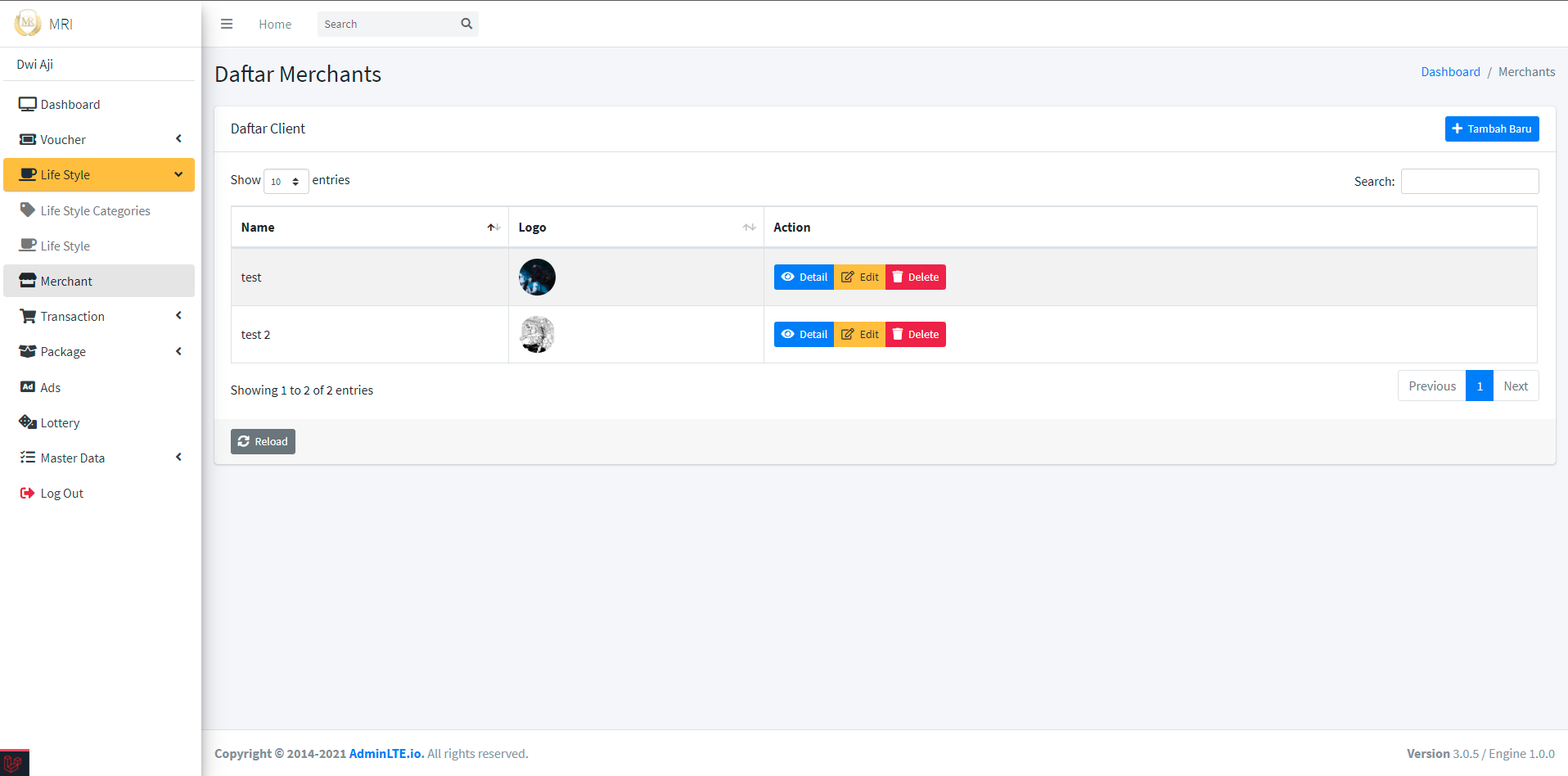Select the Merchant menu item

(x=99, y=281)
